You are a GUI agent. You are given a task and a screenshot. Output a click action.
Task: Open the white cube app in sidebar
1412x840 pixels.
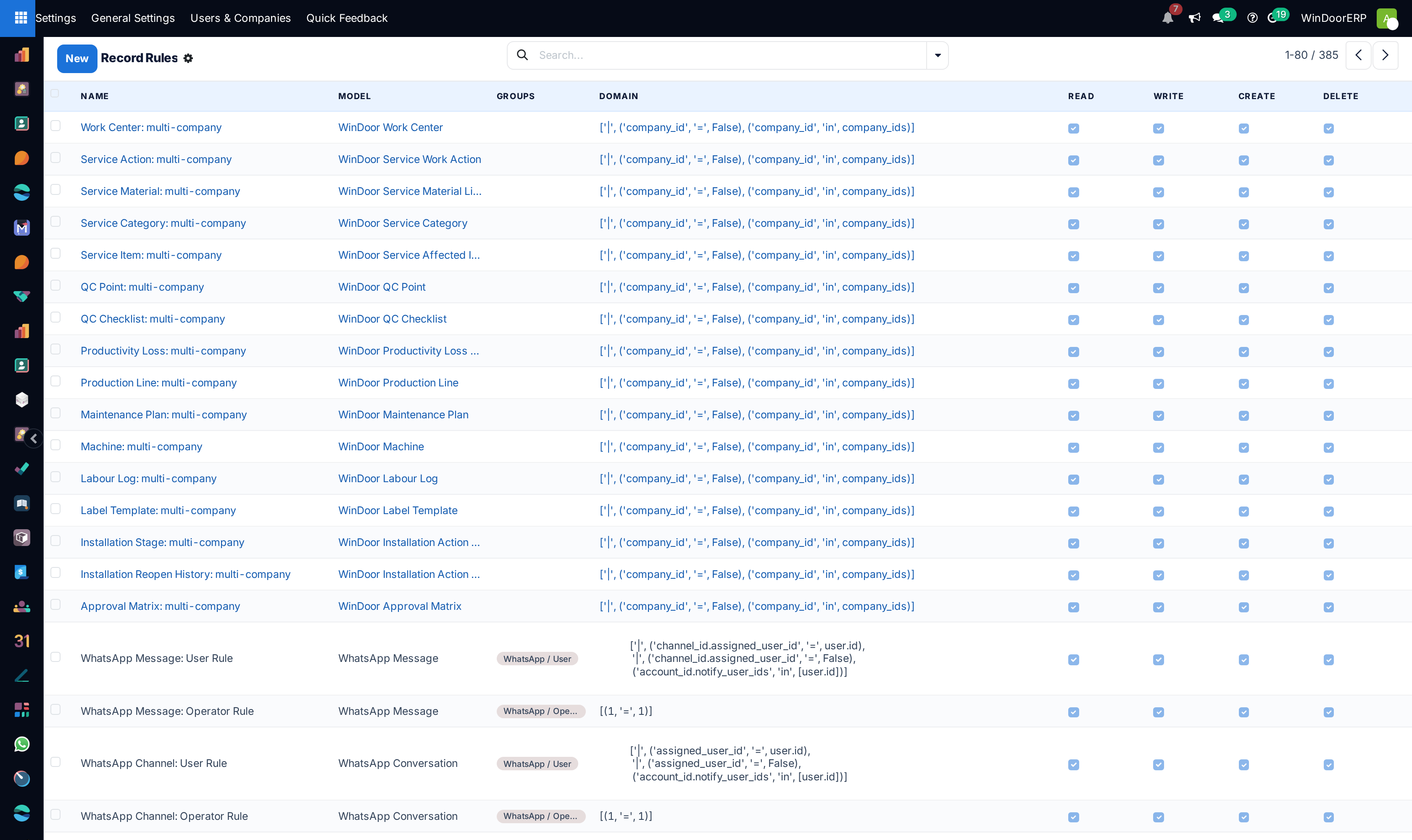click(x=21, y=399)
